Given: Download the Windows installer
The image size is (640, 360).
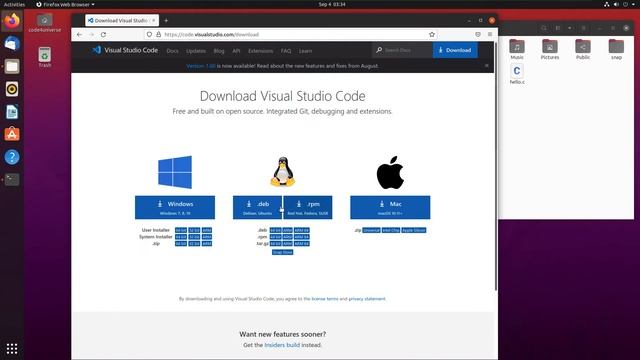Looking at the screenshot, I should click(175, 207).
